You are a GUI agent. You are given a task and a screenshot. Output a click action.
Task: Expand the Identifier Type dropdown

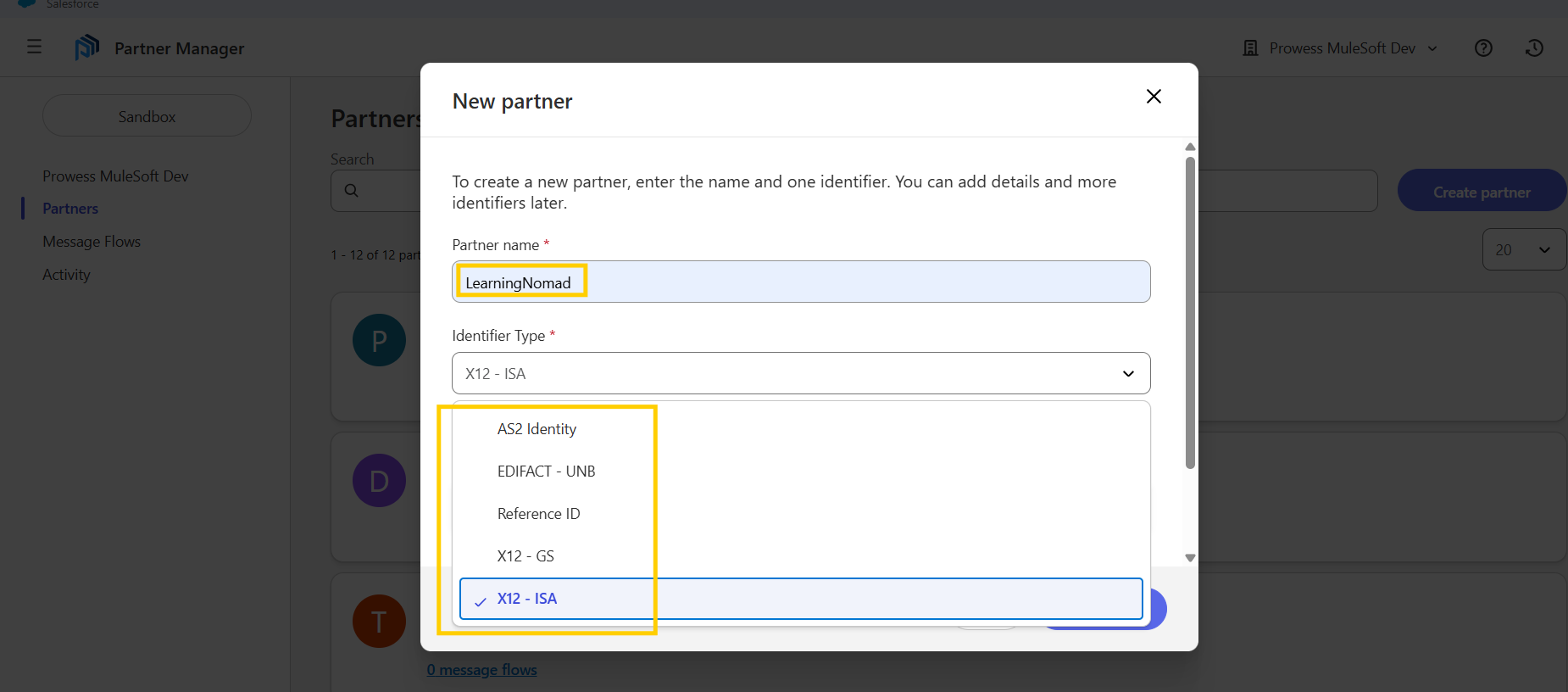click(800, 373)
